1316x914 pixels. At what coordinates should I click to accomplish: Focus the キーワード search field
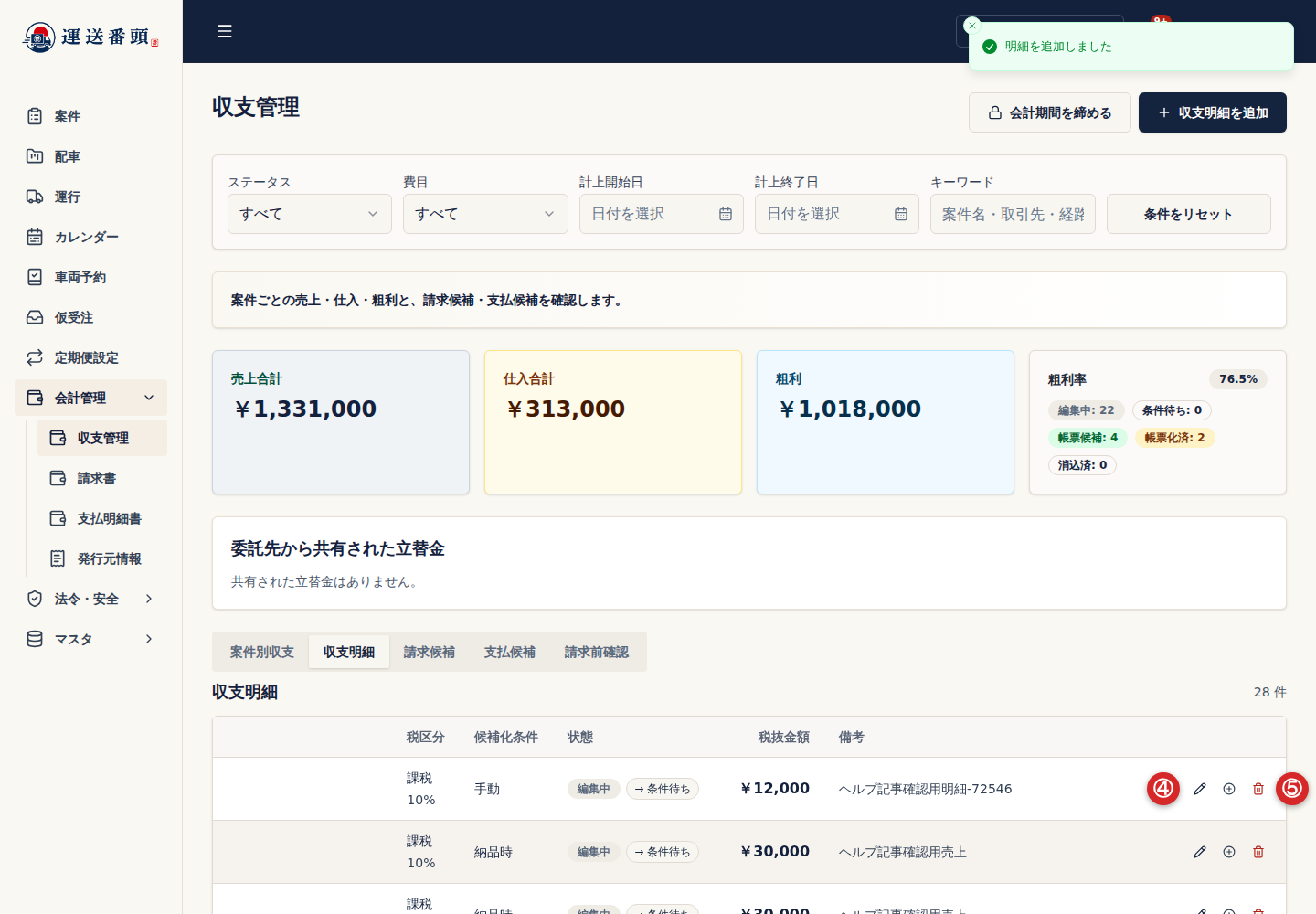1013,214
